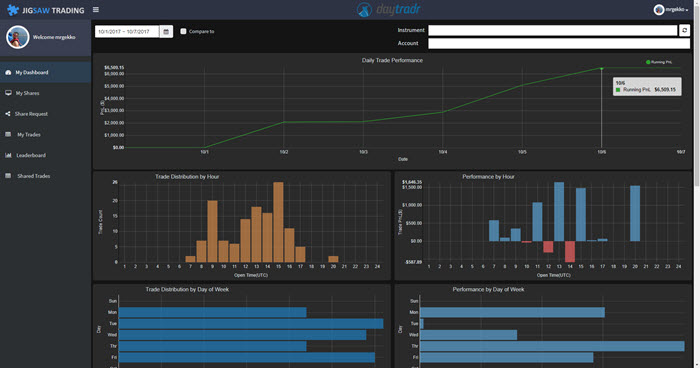Click the hour 20 bar in Trade Distribution

333,259
